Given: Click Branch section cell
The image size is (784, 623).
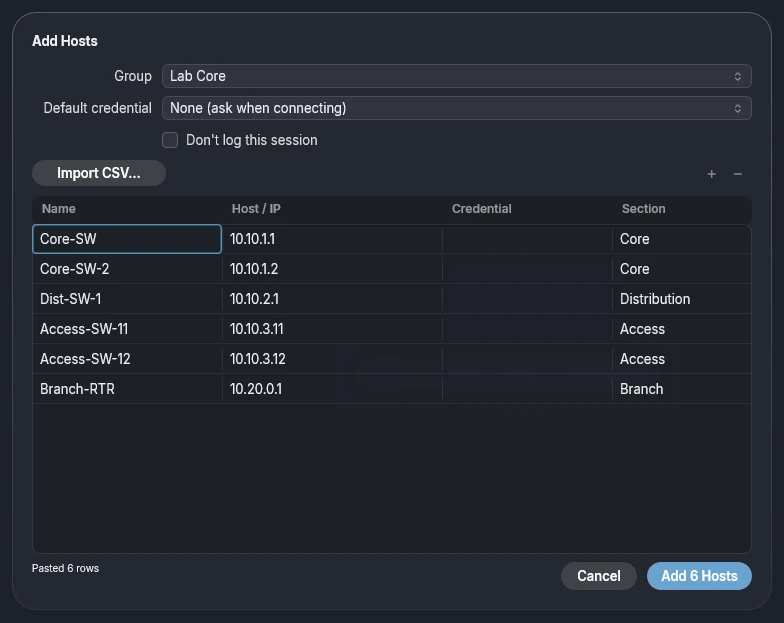Looking at the screenshot, I should tap(682, 389).
